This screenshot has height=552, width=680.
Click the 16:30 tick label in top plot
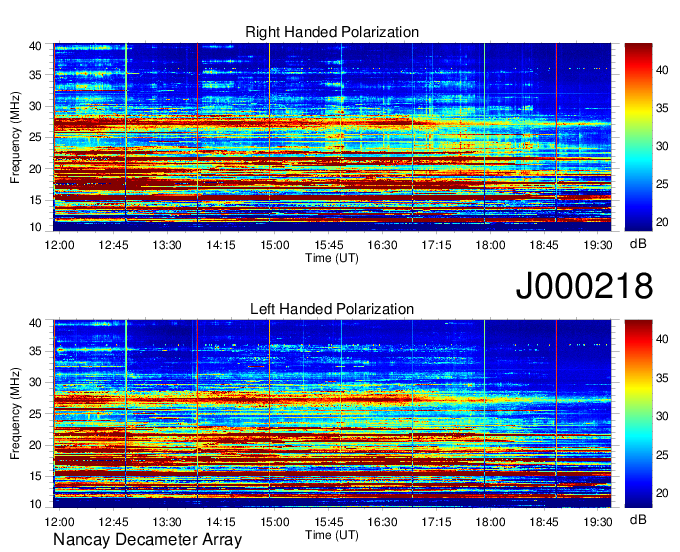382,245
